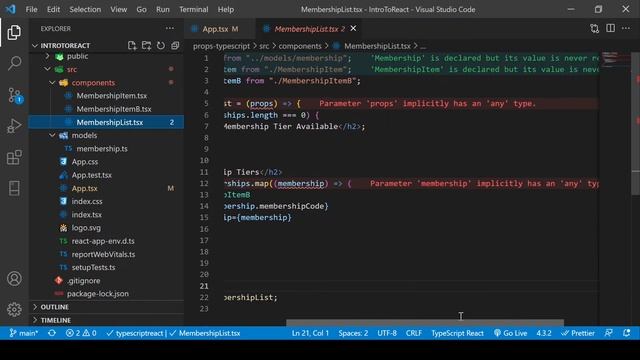Image resolution: width=640 pixels, height=360 pixels.
Task: Collapse all folders in Explorer
Action: click(175, 45)
